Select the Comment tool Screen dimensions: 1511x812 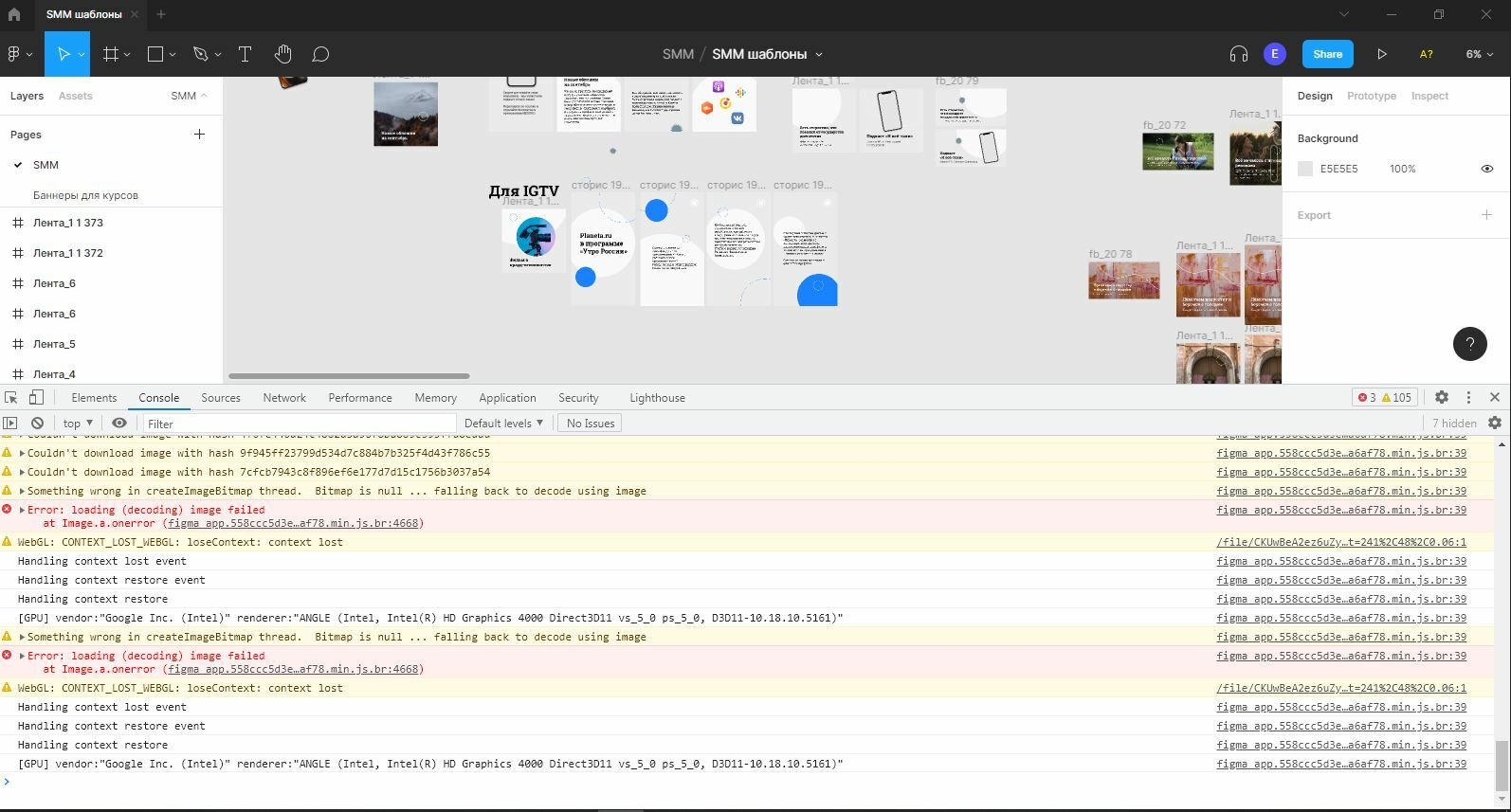click(x=320, y=54)
